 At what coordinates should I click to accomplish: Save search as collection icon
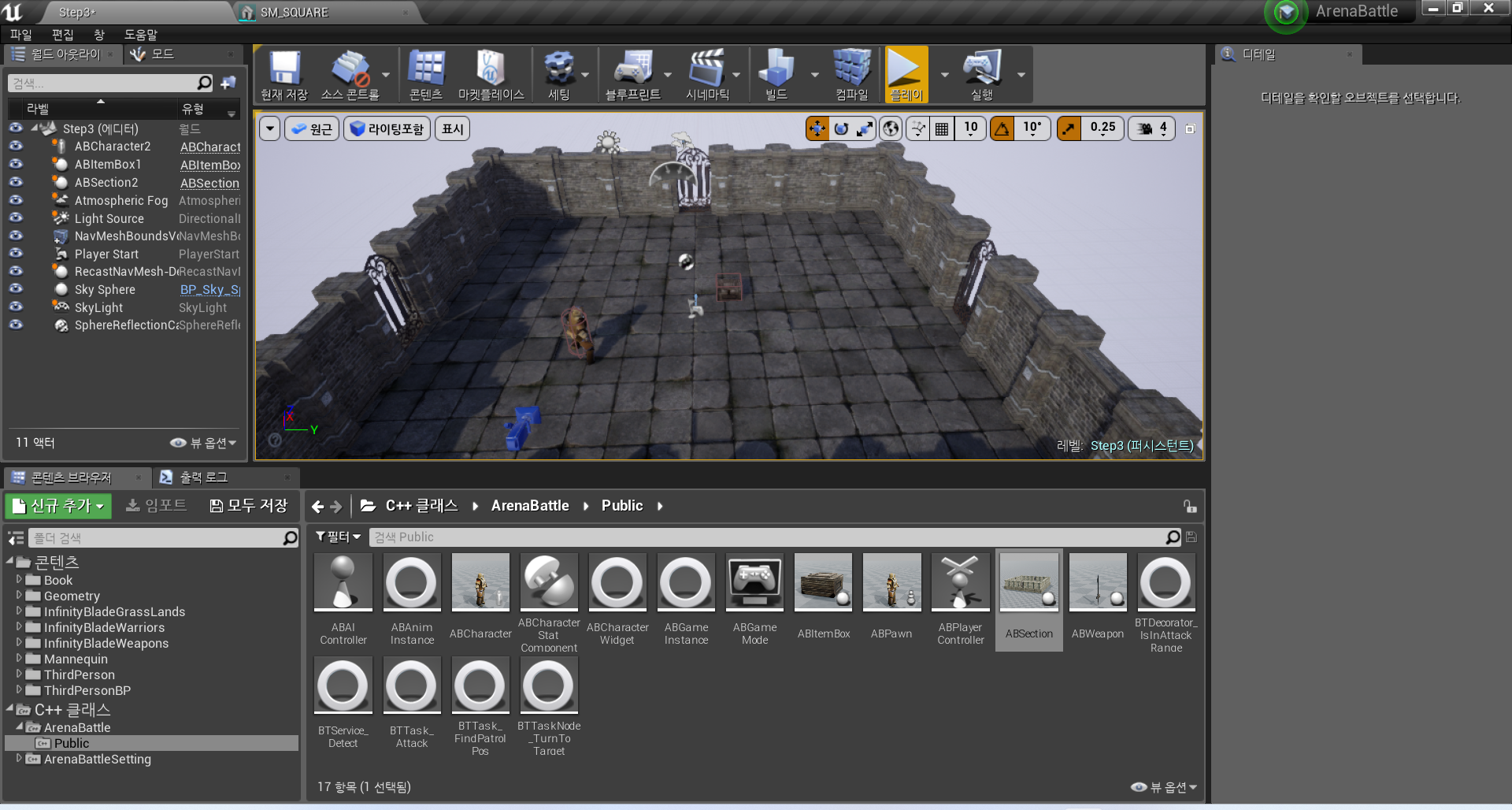tap(1191, 537)
